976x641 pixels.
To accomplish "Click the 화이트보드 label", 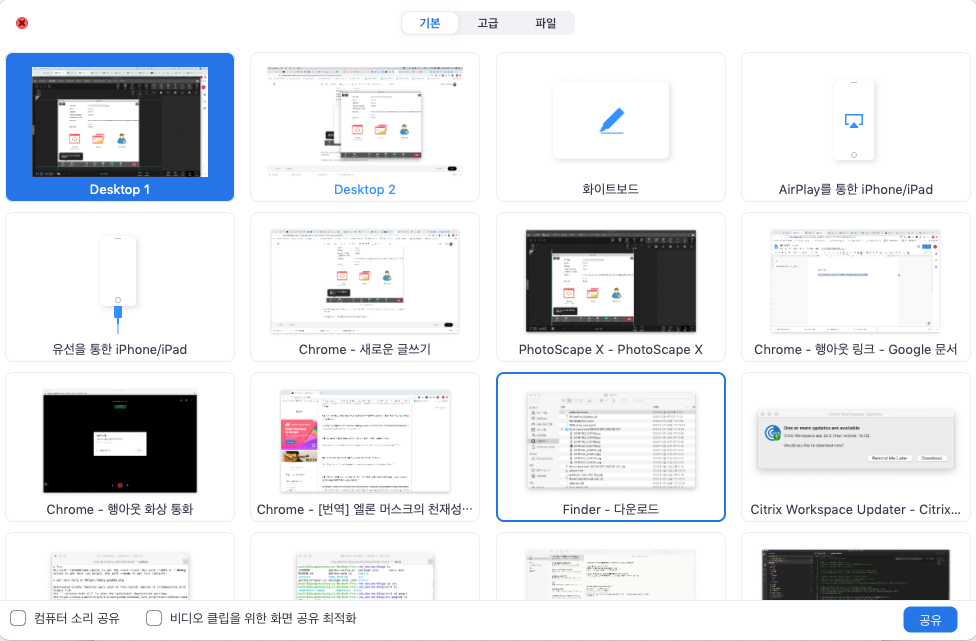I will pyautogui.click(x=611, y=189).
